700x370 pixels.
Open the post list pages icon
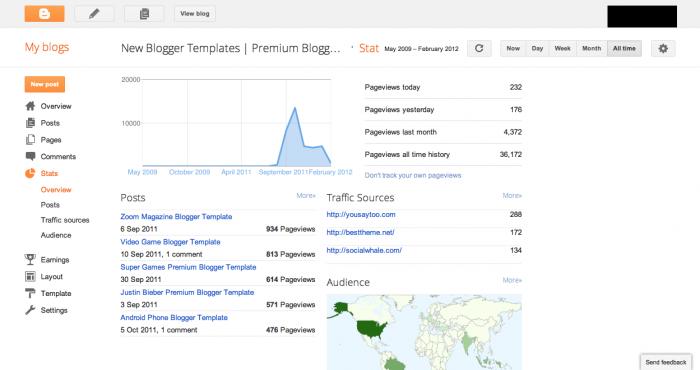click(144, 14)
